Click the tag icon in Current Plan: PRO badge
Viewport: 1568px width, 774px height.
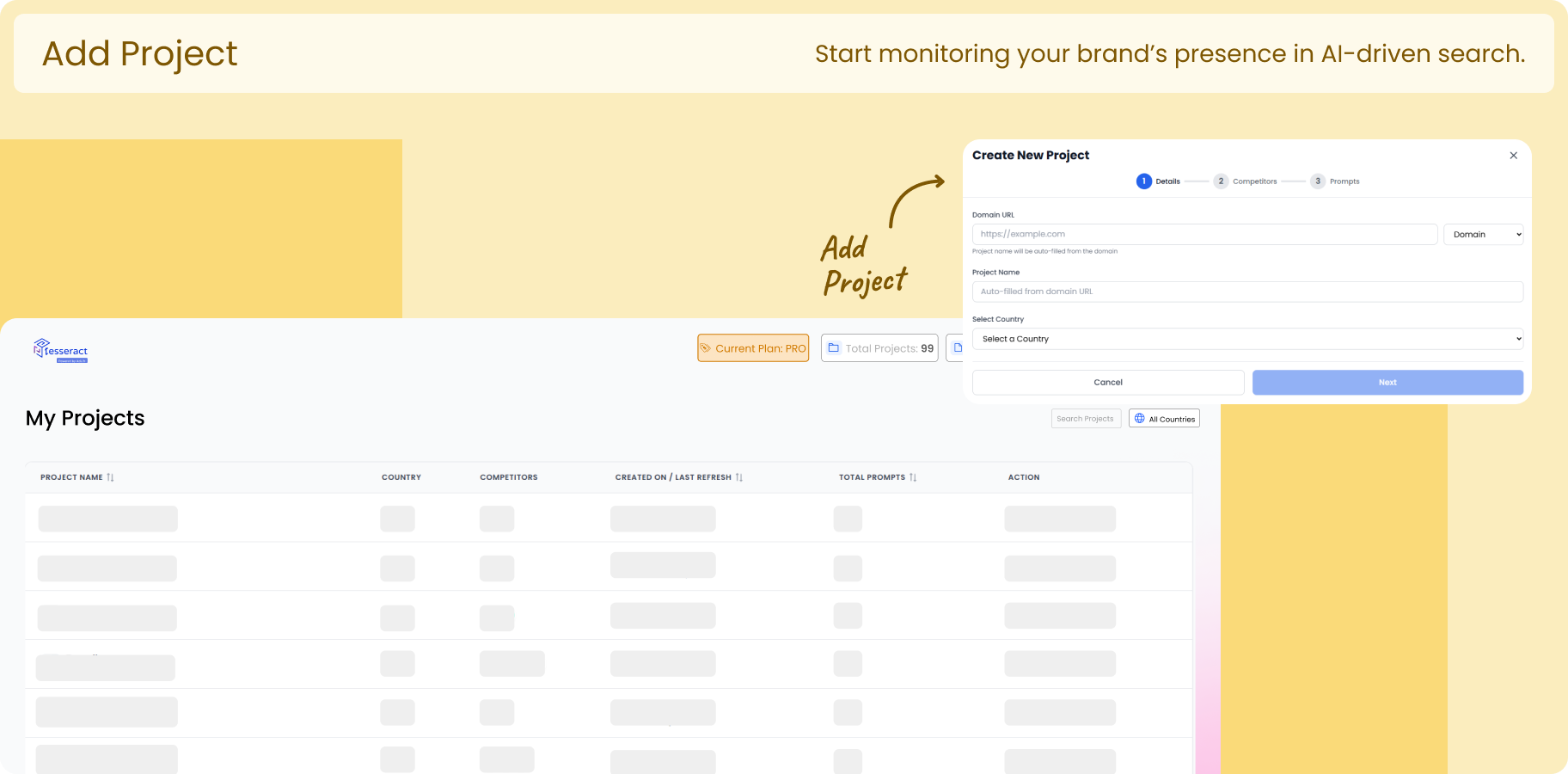(707, 347)
